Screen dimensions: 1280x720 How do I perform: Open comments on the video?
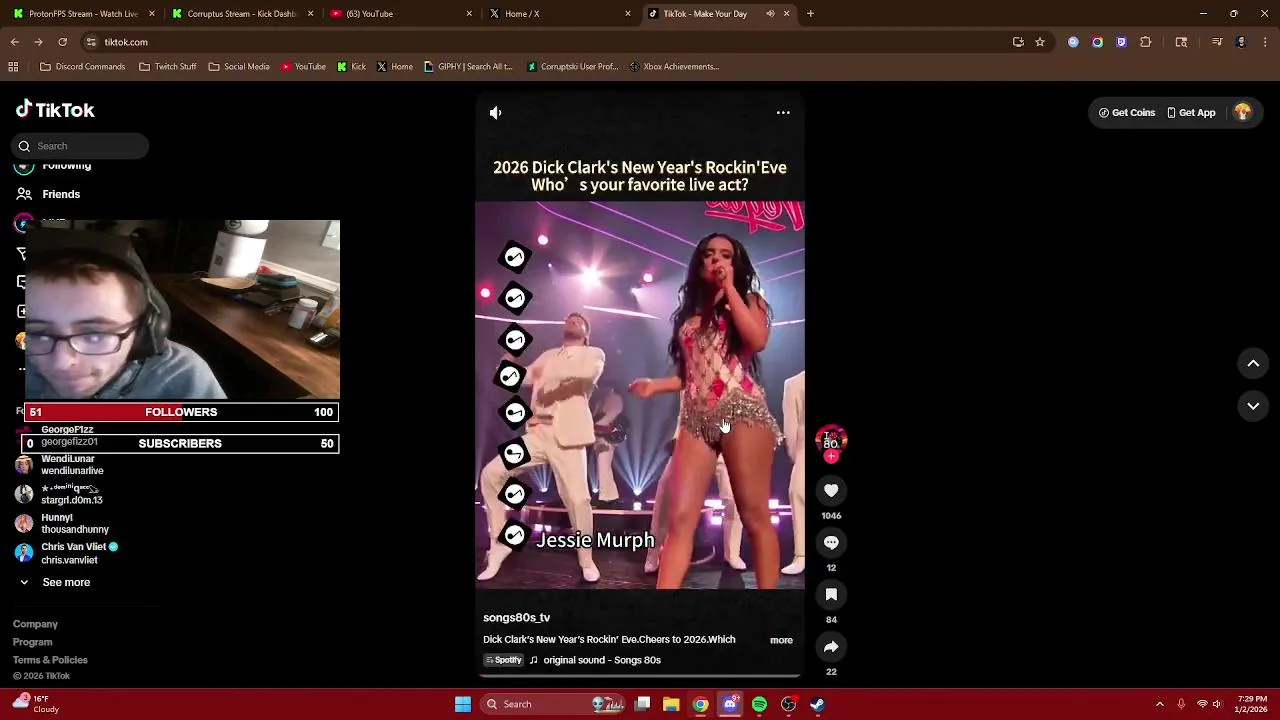point(831,543)
